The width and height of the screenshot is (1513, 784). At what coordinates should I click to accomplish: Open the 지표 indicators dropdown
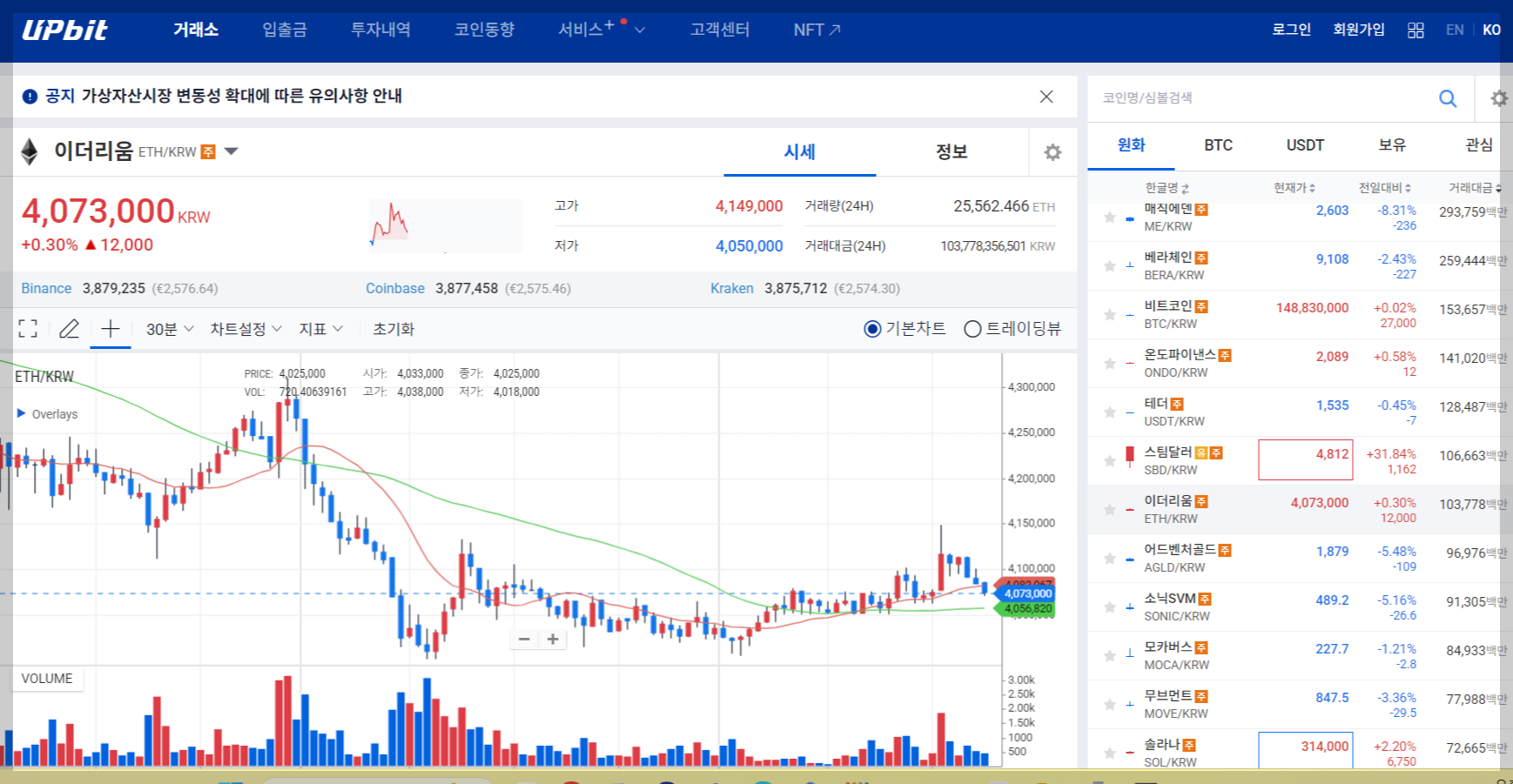(321, 329)
